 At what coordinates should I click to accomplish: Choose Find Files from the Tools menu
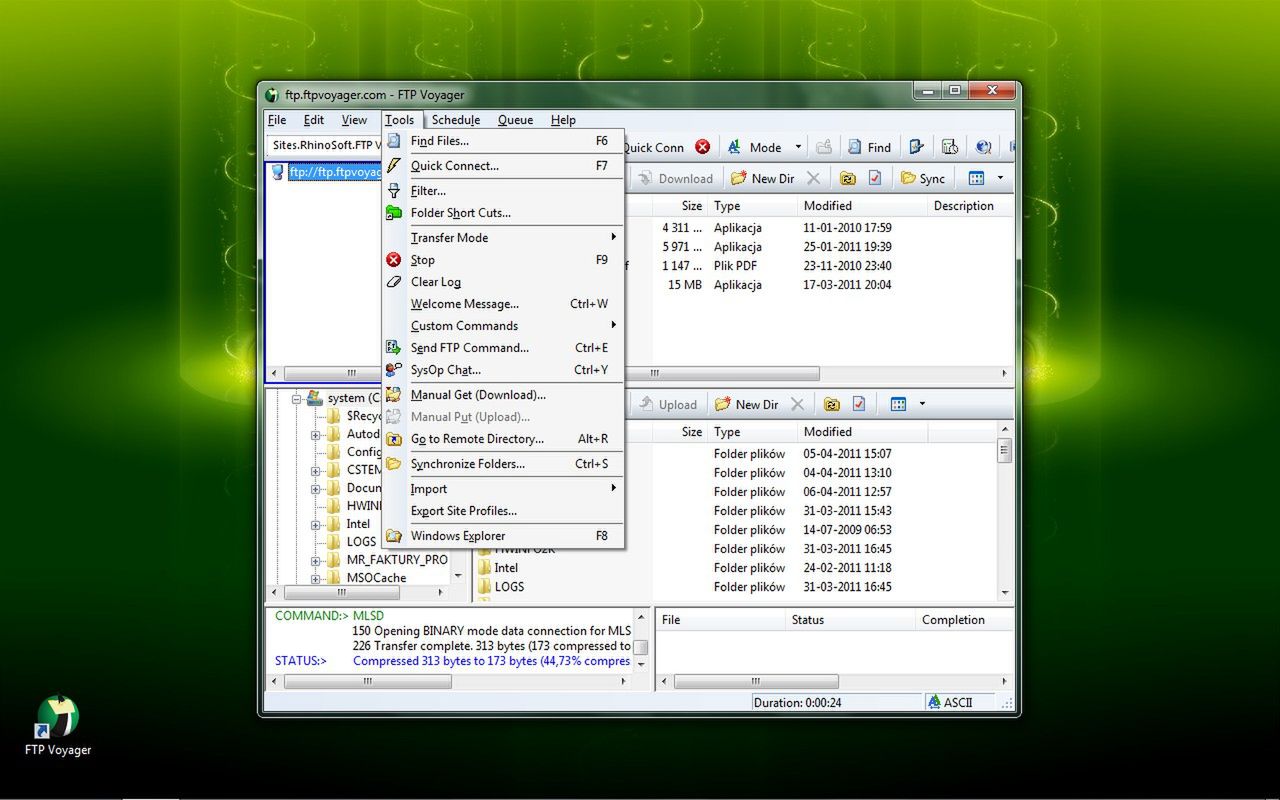(x=503, y=141)
